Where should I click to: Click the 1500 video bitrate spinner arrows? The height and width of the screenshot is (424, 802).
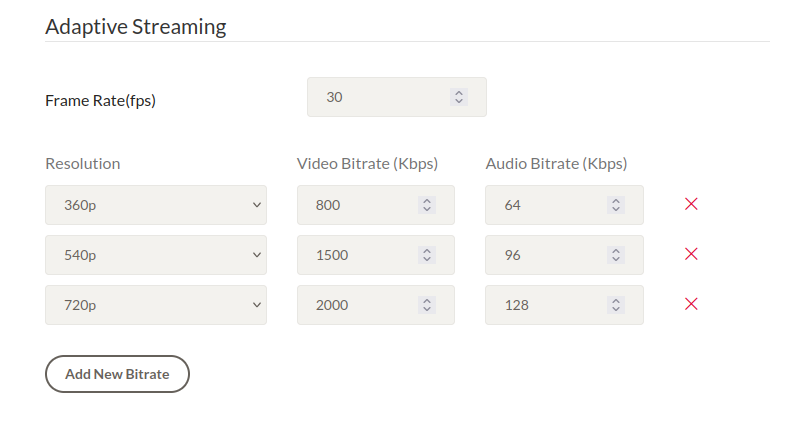(x=427, y=255)
